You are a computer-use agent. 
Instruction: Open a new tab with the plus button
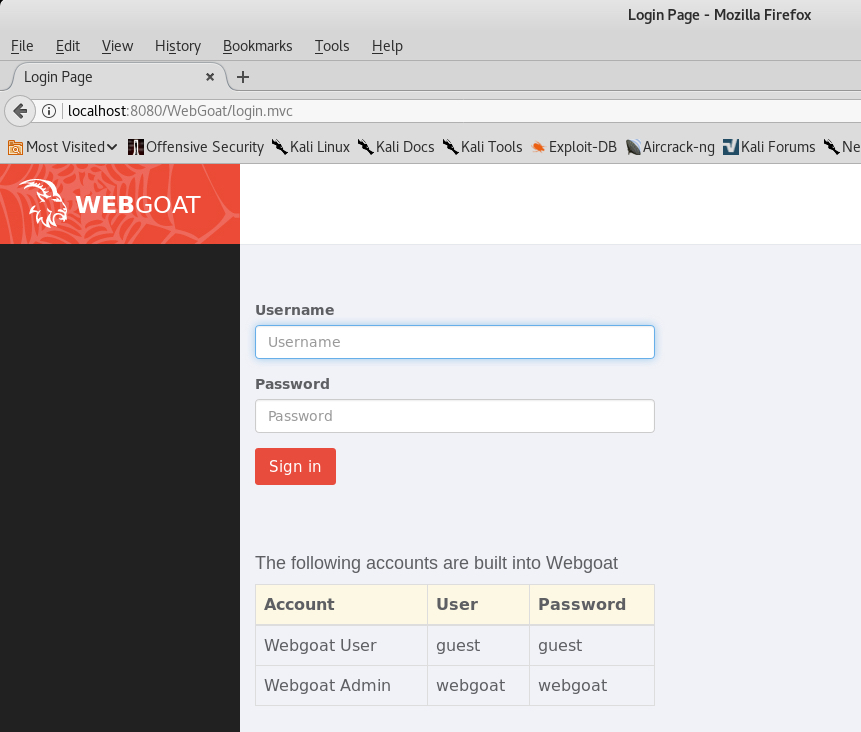(243, 77)
